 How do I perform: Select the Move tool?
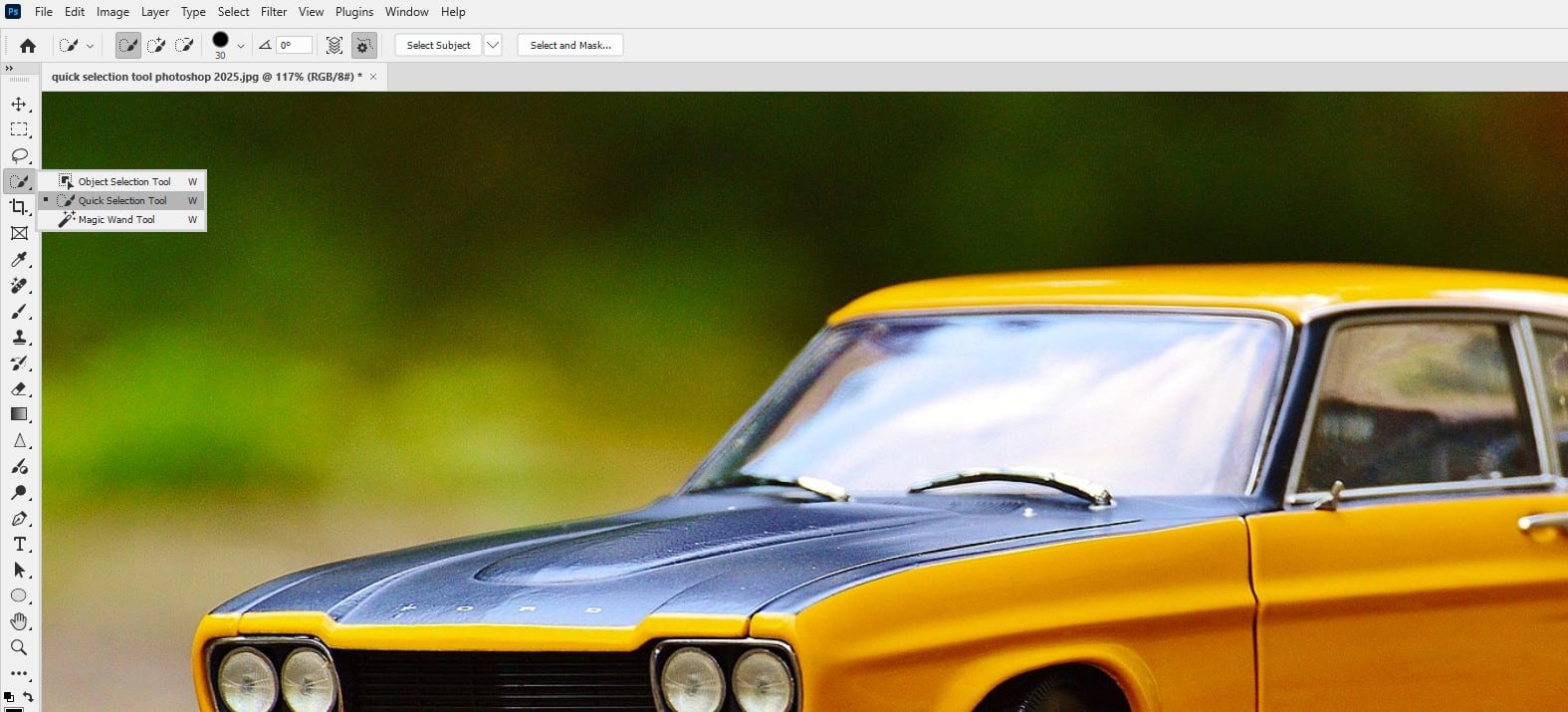click(x=19, y=104)
